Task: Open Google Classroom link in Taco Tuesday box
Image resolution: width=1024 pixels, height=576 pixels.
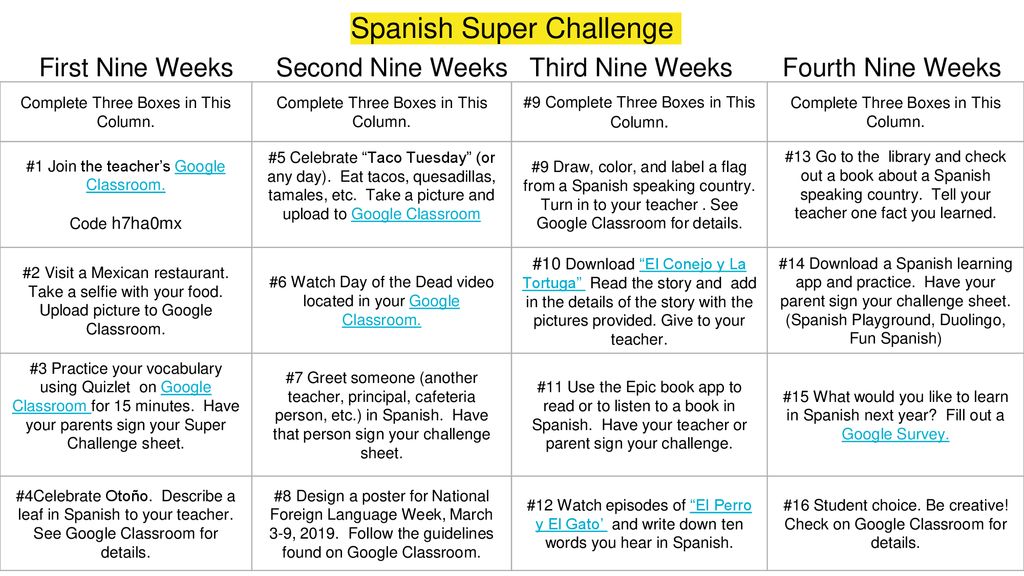Action: 415,214
